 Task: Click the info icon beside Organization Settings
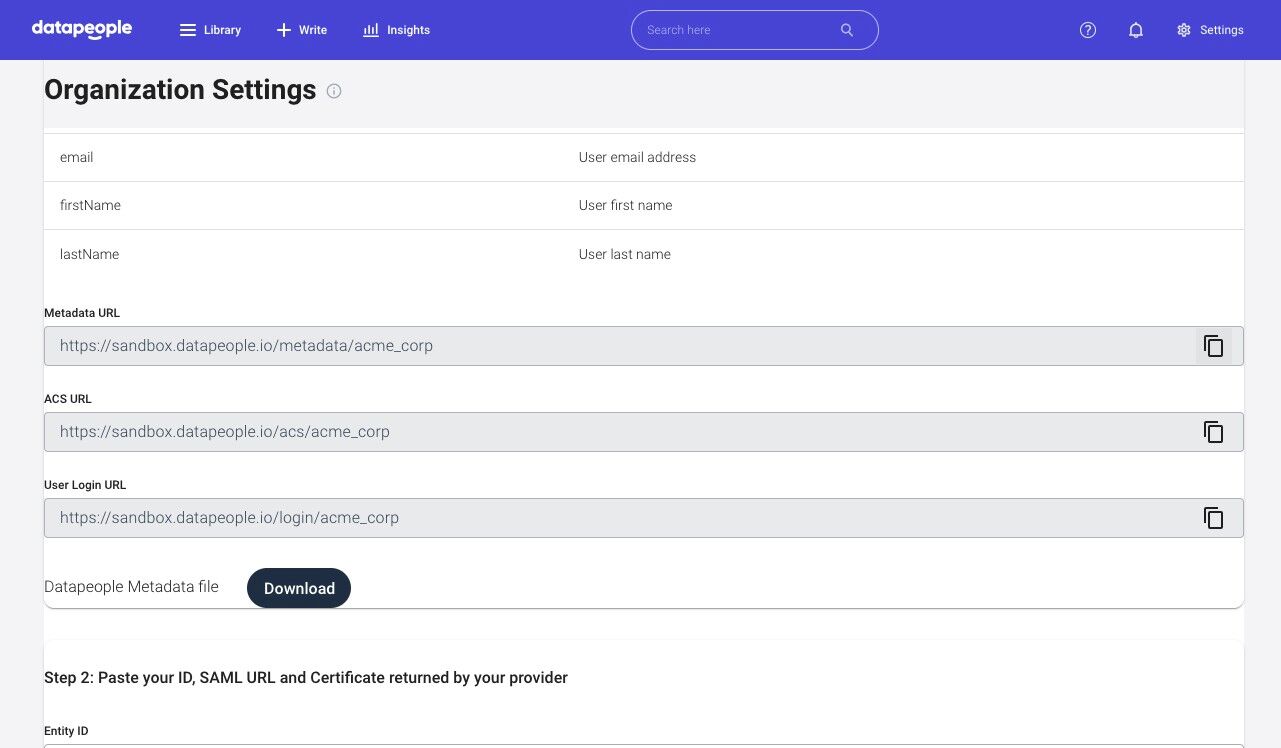334,91
